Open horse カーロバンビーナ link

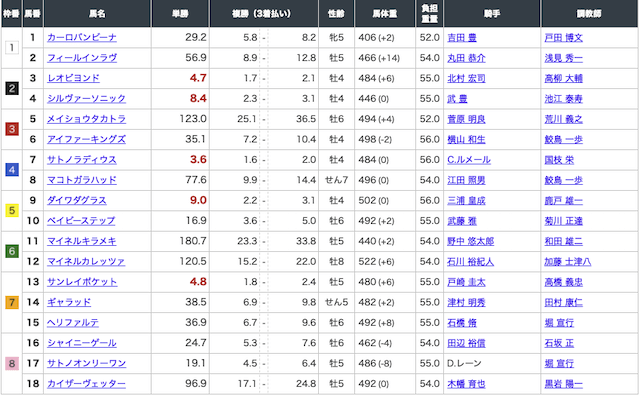click(x=82, y=38)
